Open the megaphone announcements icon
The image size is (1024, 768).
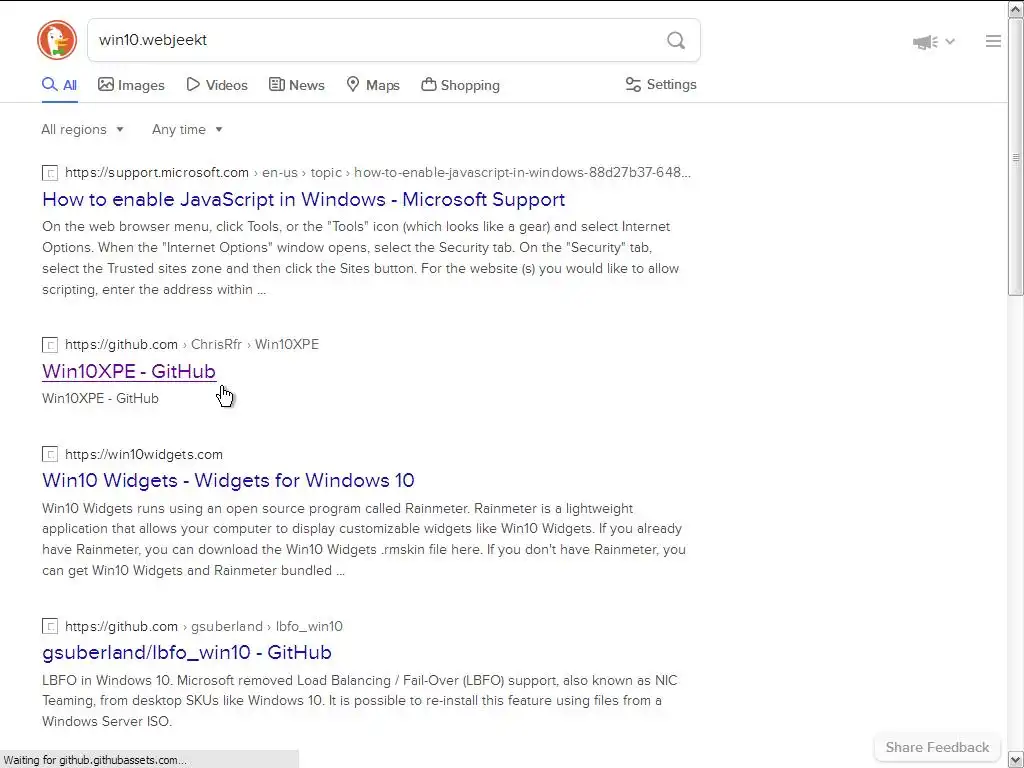point(925,42)
